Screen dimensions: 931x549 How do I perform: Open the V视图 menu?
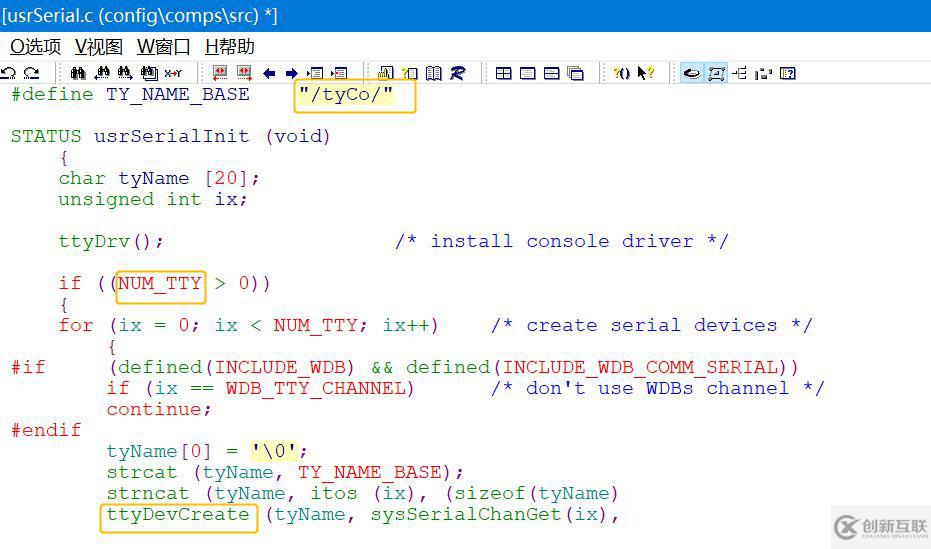[x=99, y=47]
